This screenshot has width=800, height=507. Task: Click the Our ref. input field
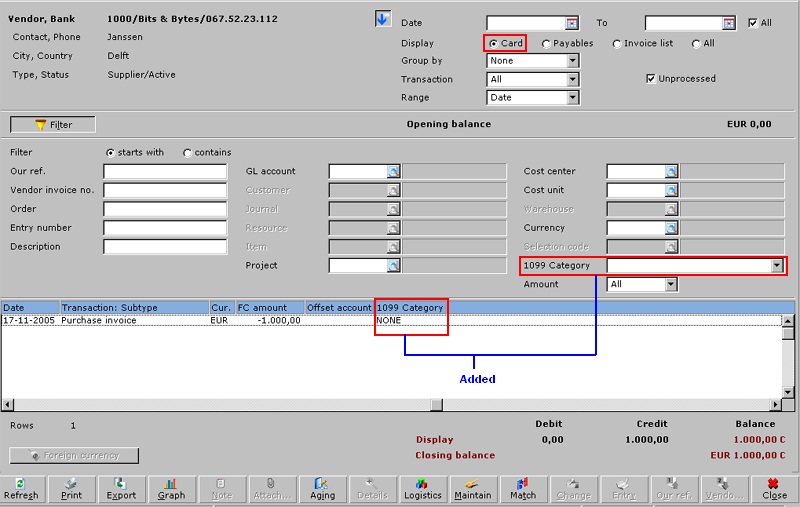pyautogui.click(x=165, y=172)
